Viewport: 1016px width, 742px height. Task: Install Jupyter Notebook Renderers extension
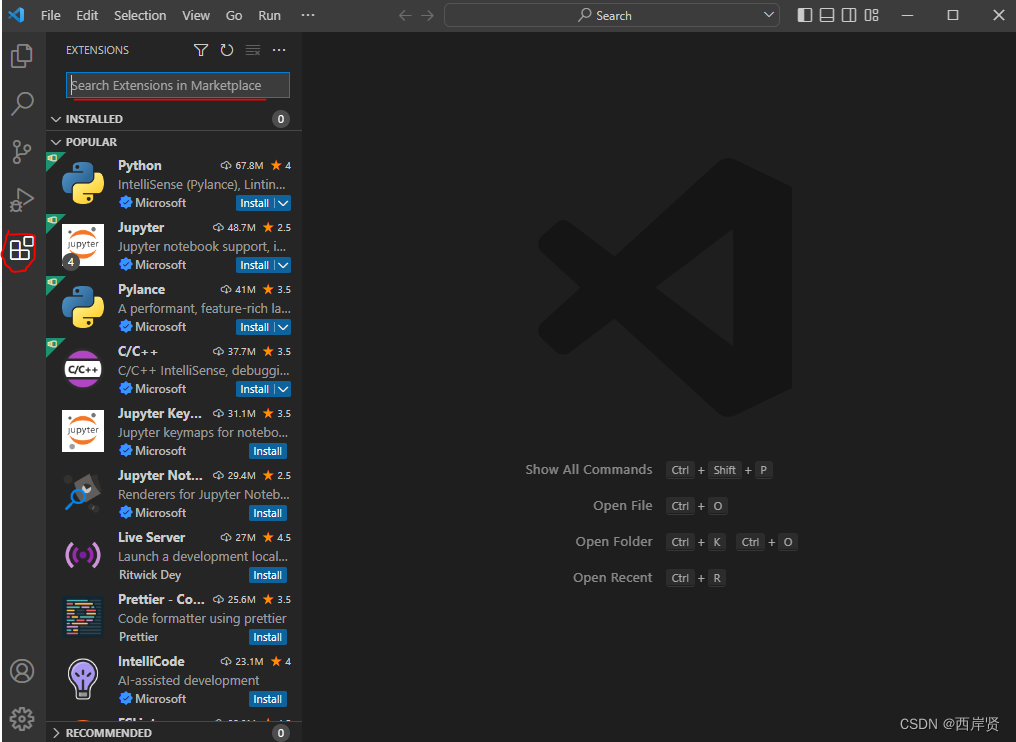(268, 513)
